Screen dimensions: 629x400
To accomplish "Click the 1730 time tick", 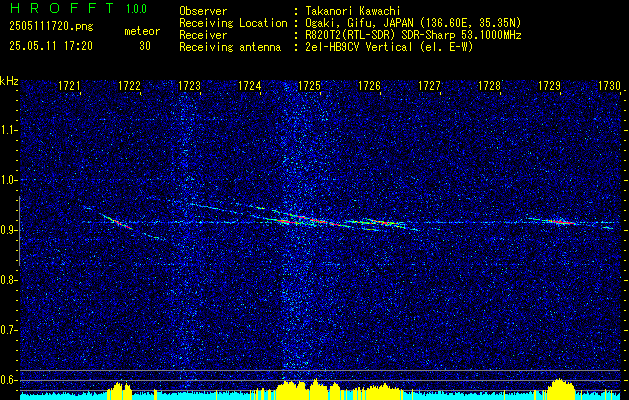I will tap(609, 85).
